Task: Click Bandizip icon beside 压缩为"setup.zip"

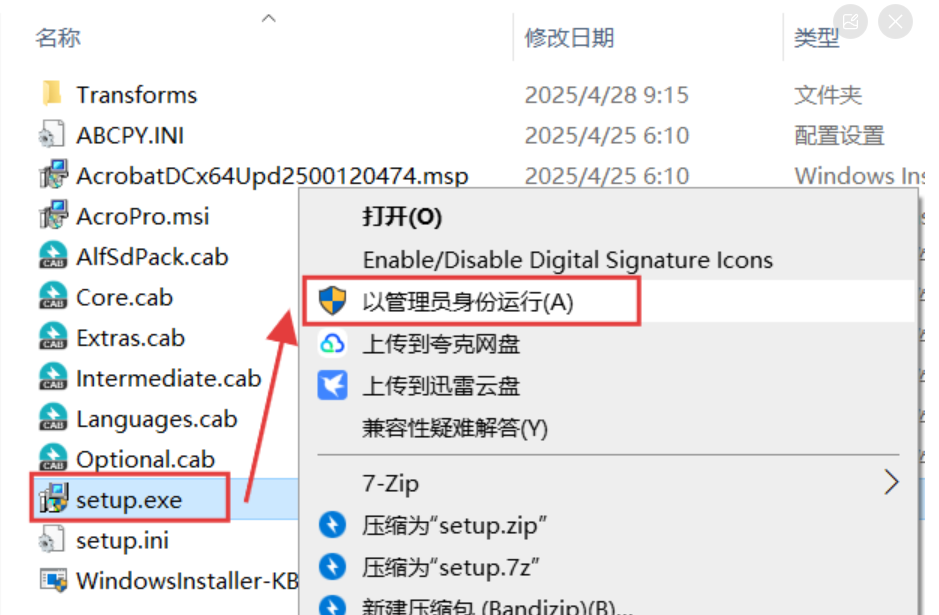Action: [x=332, y=525]
